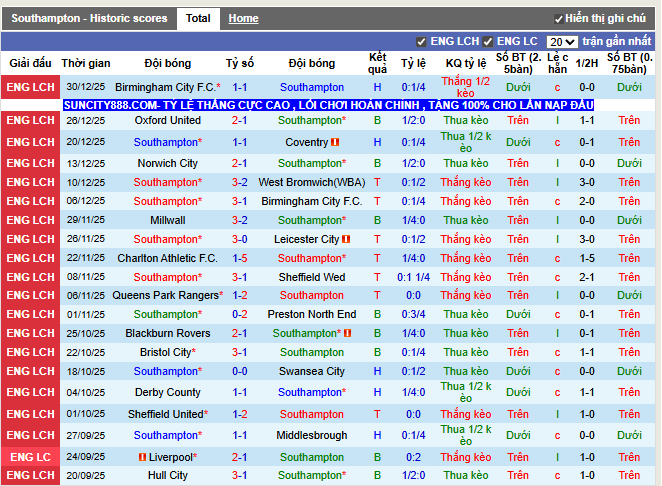662x486 pixels.
Task: Toggle the Hiển thị ghi chú checkbox
Action: [558, 19]
